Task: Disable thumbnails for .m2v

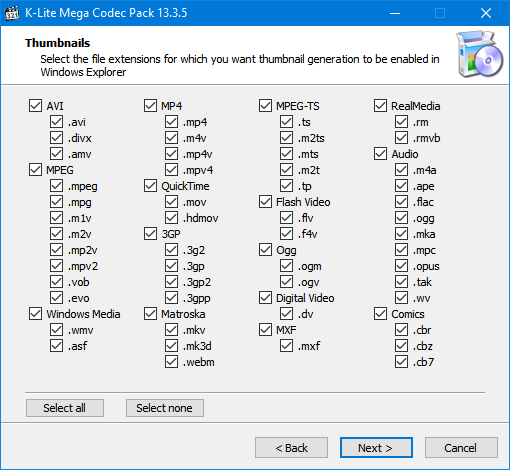Action: tap(56, 234)
